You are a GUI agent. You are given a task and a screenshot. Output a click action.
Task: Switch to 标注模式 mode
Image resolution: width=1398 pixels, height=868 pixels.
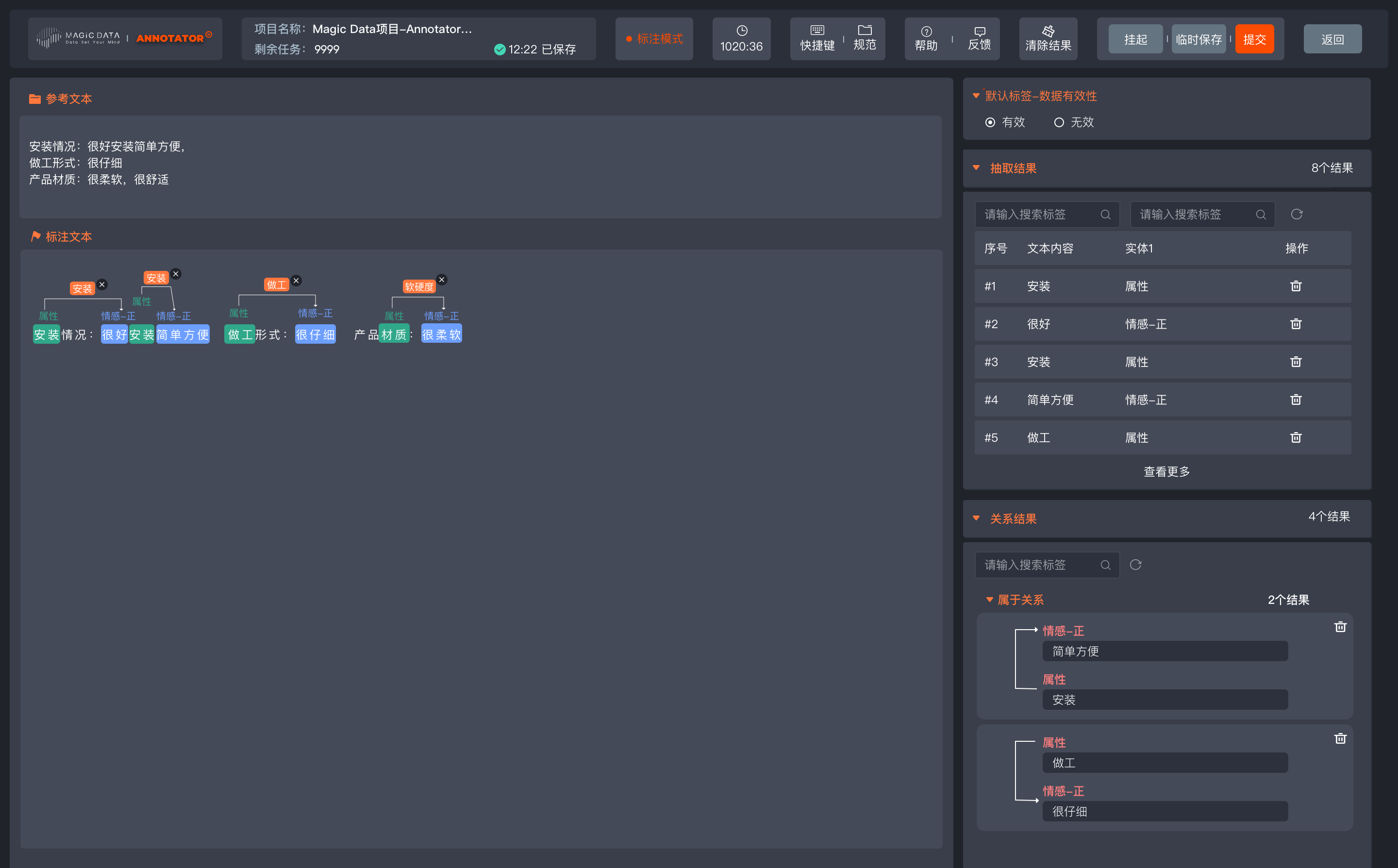[x=654, y=38]
